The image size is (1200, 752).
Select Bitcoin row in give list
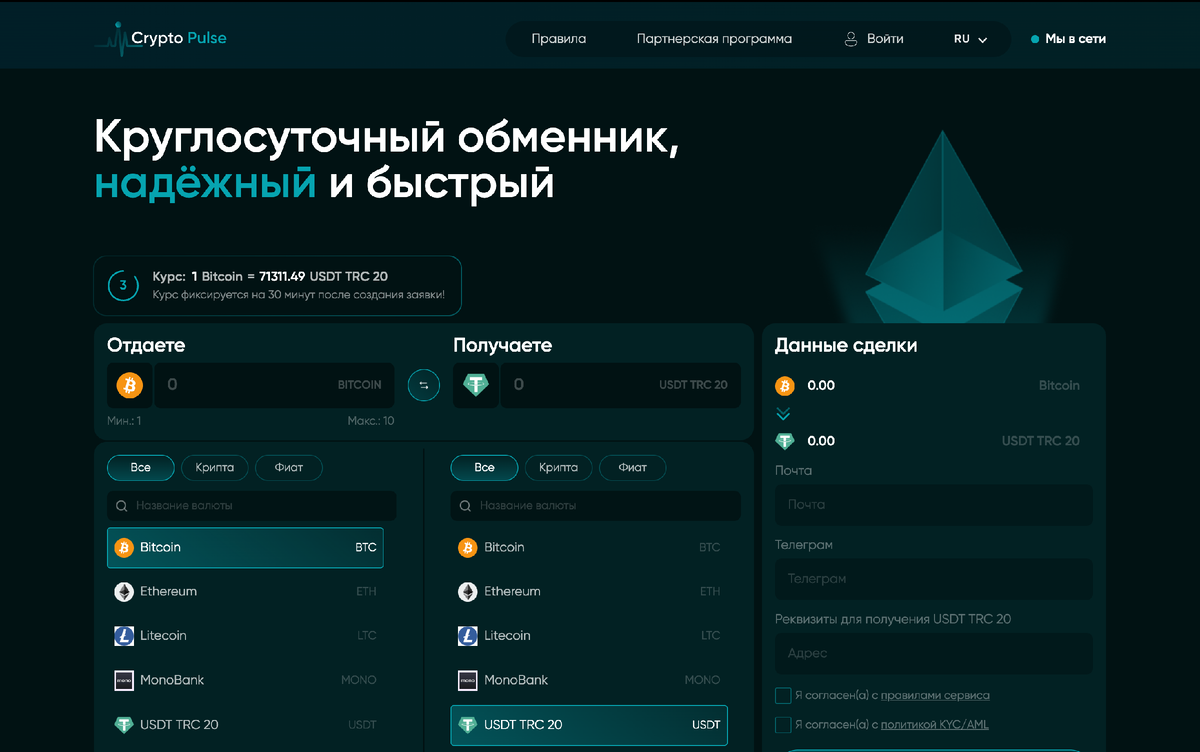tap(245, 548)
